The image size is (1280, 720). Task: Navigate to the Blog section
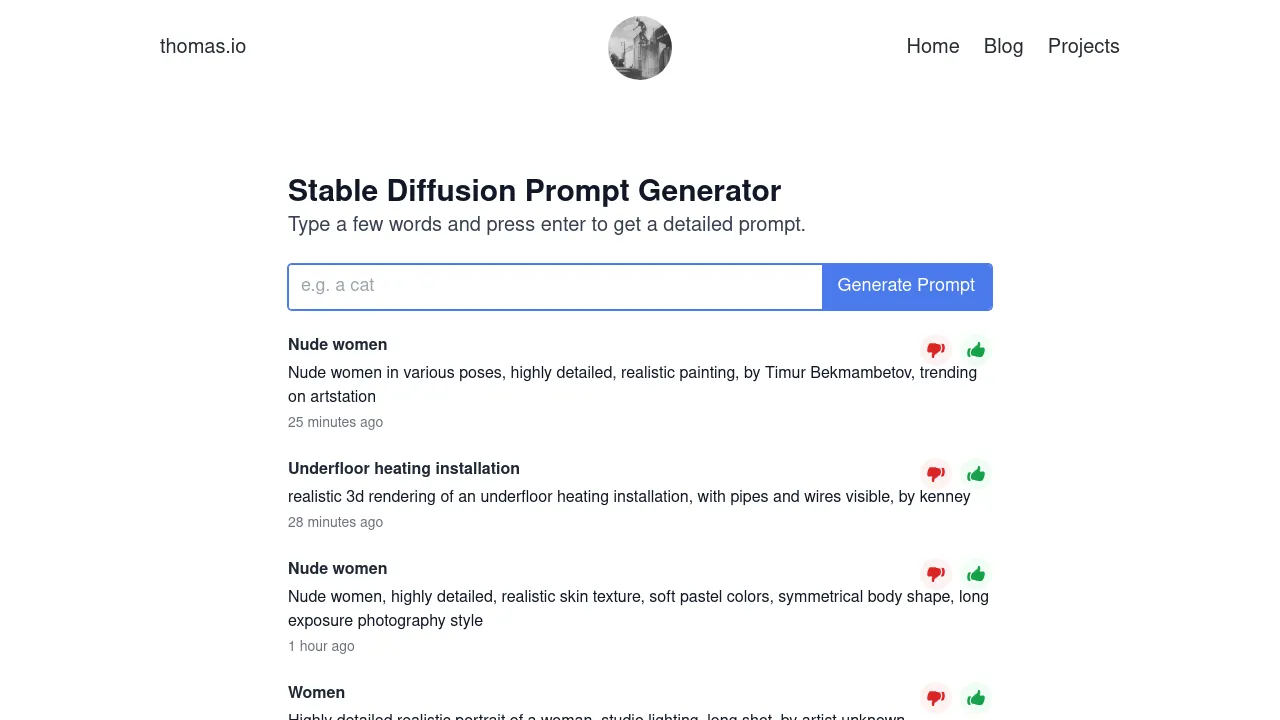coord(1003,46)
